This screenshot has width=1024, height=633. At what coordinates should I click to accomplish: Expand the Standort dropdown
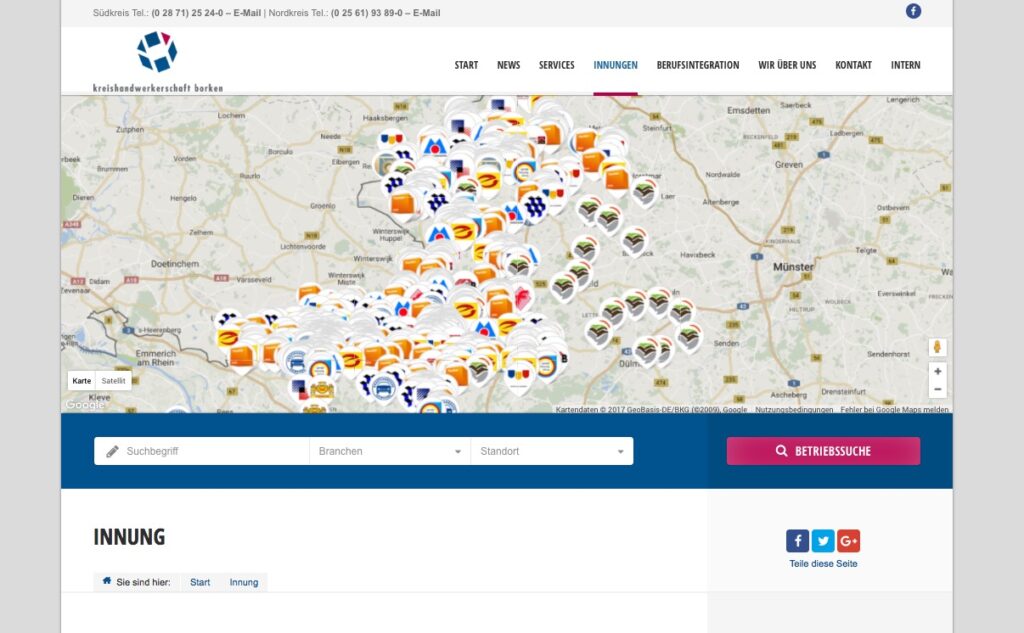[551, 451]
